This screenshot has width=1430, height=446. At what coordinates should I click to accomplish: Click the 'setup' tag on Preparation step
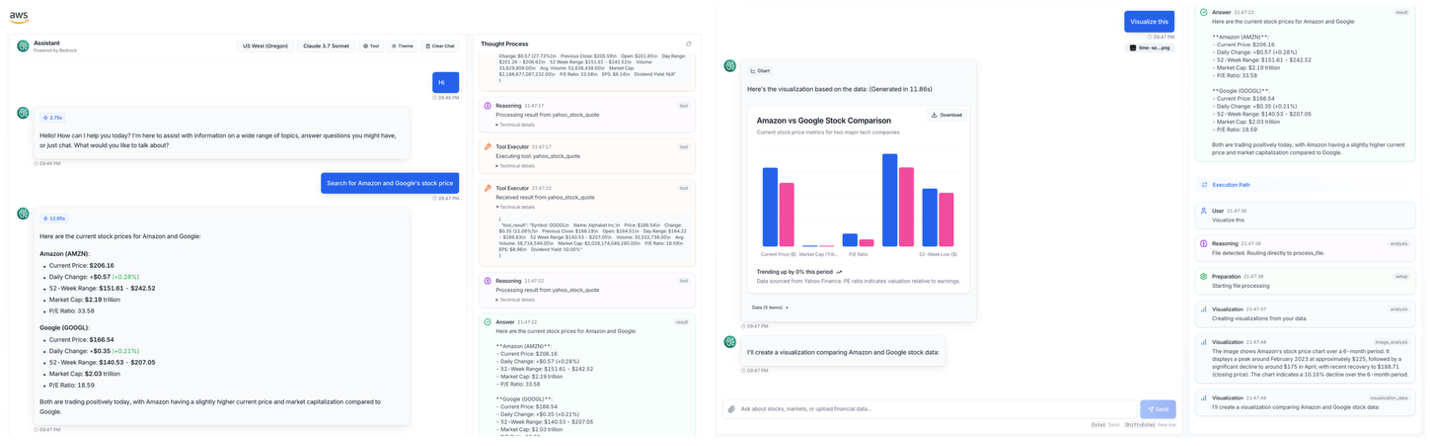coord(1401,276)
